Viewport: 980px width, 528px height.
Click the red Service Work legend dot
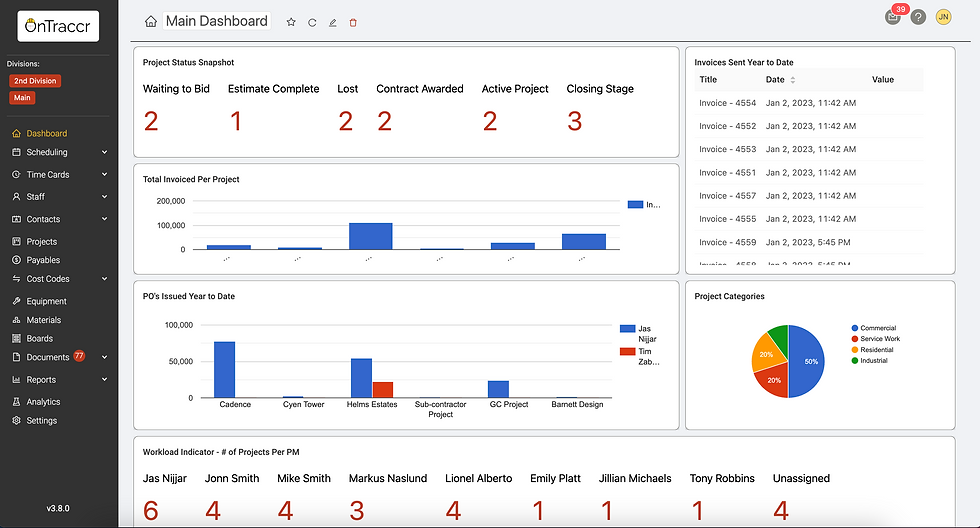pos(854,339)
